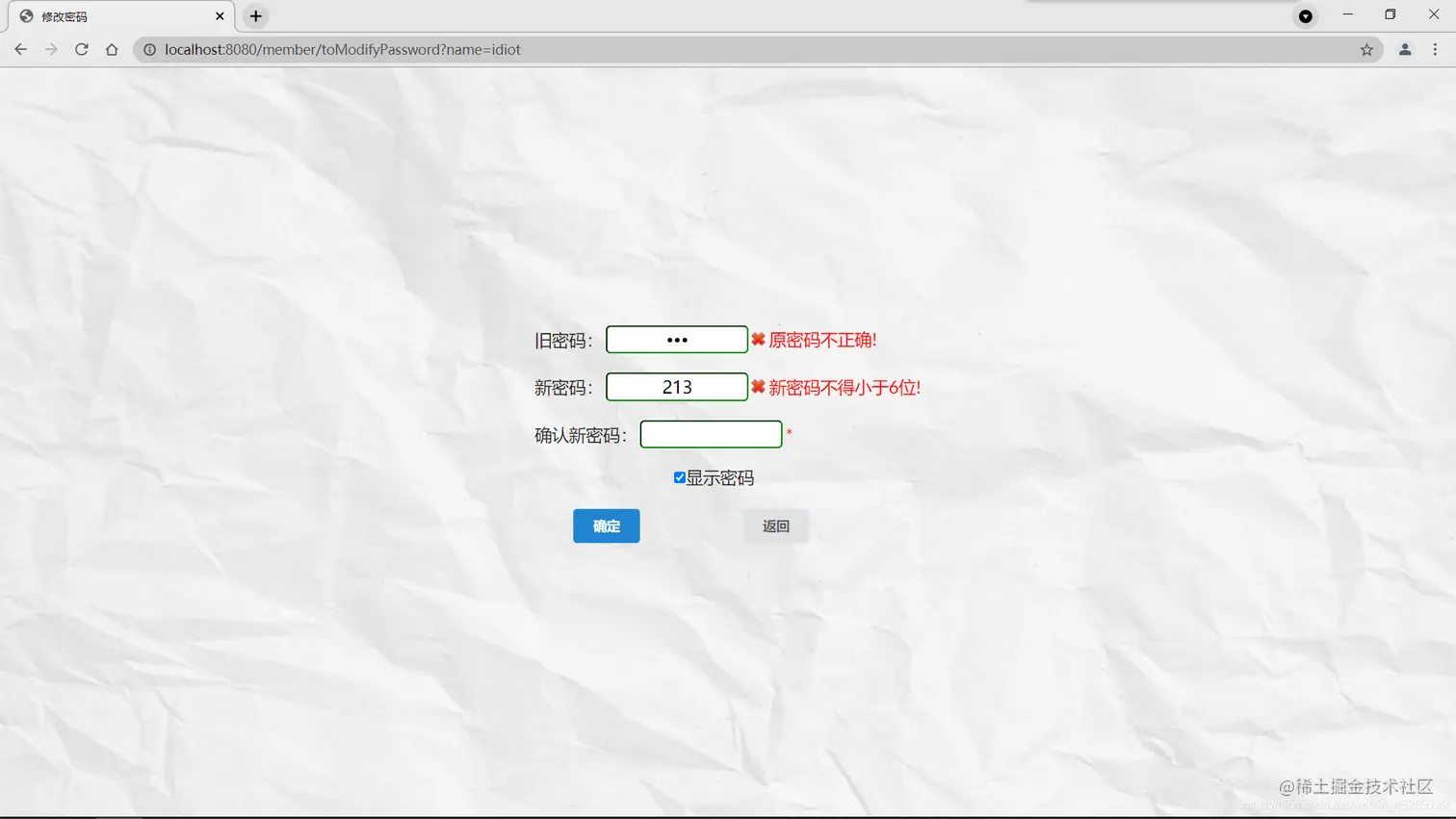Click the 返回 button to go back

tap(774, 525)
